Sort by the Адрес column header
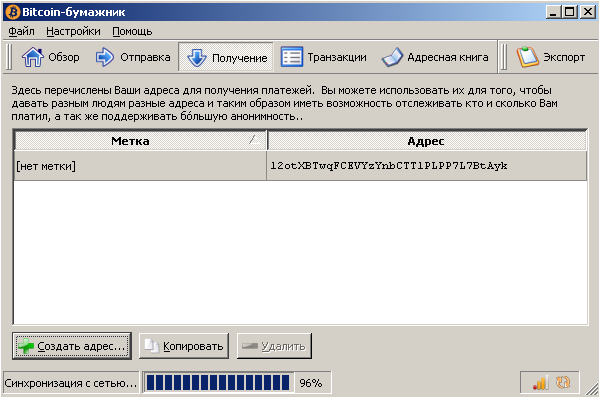The height and width of the screenshot is (397, 599). pyautogui.click(x=426, y=141)
